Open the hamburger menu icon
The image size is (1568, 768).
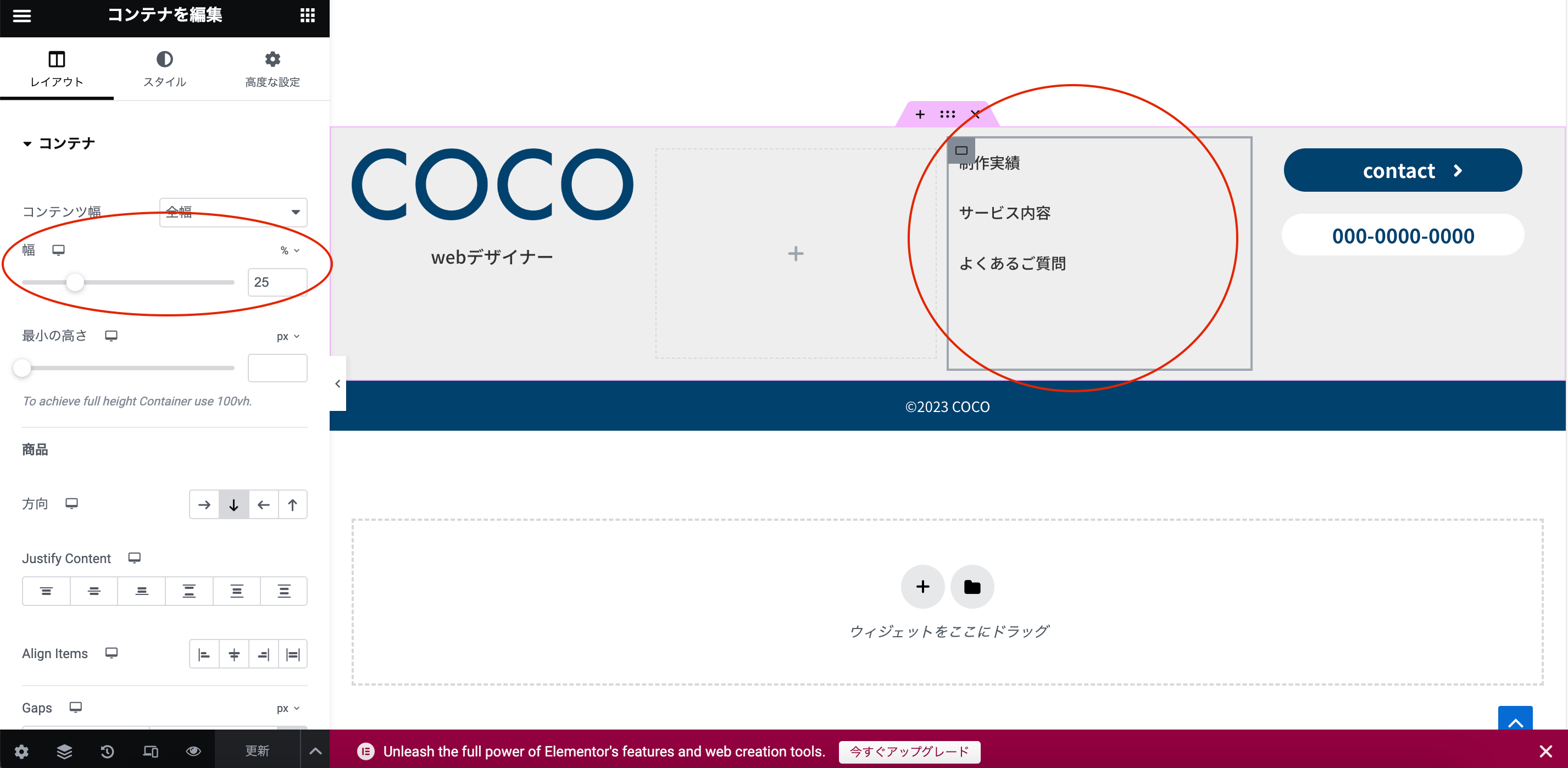point(22,15)
